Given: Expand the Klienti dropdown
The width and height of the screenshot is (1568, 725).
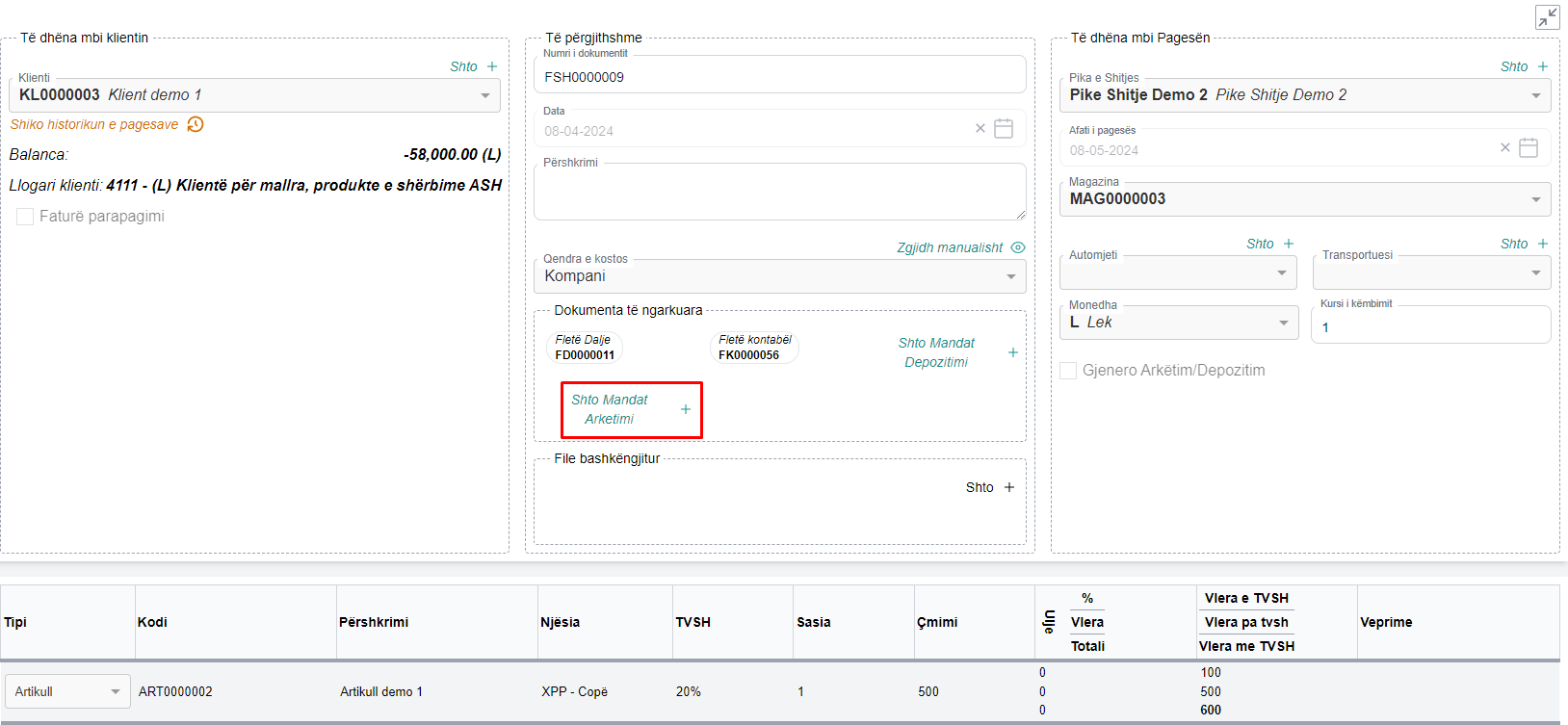Looking at the screenshot, I should (x=485, y=95).
